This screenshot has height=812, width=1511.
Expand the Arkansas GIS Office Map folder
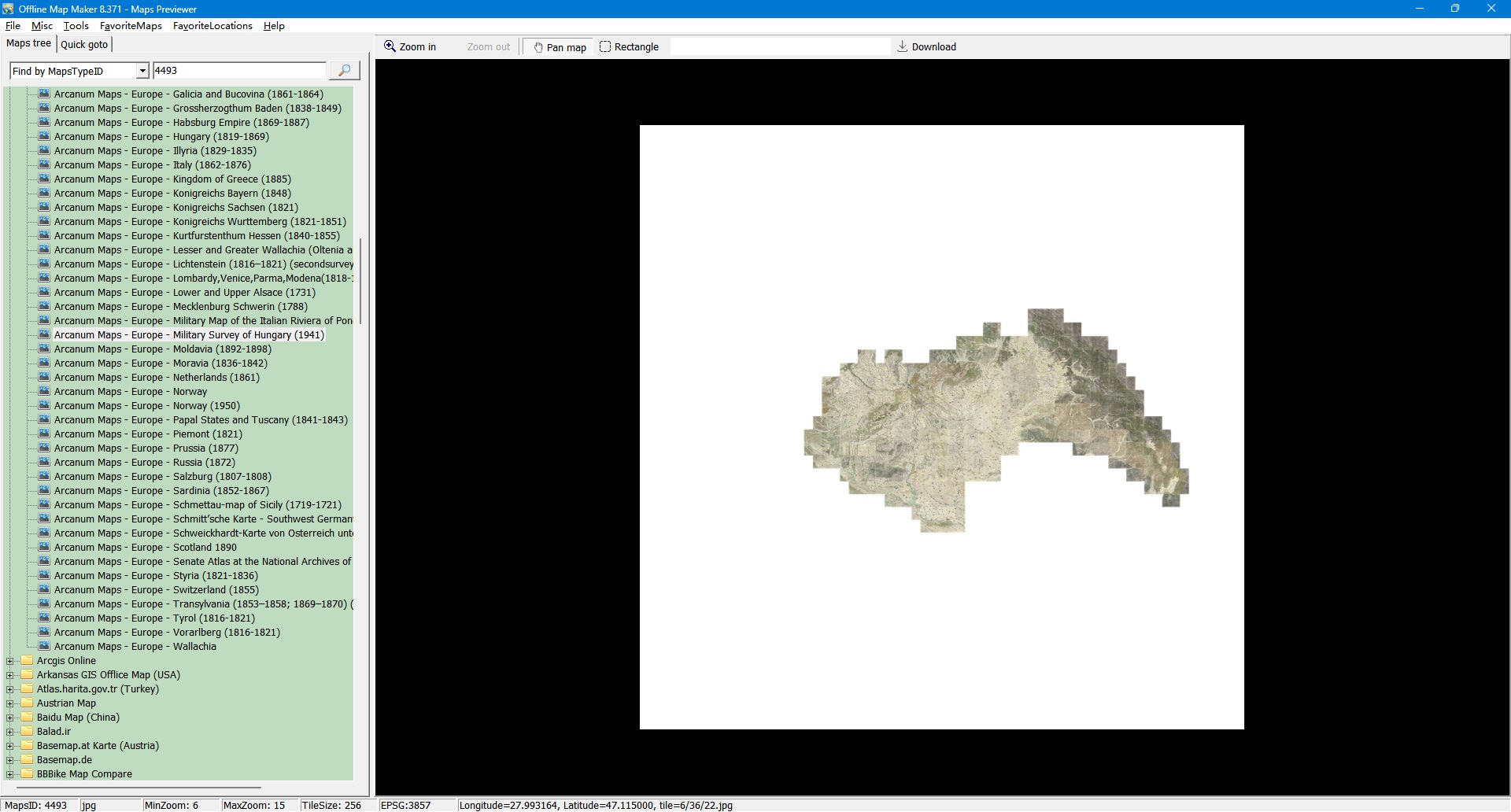point(10,675)
